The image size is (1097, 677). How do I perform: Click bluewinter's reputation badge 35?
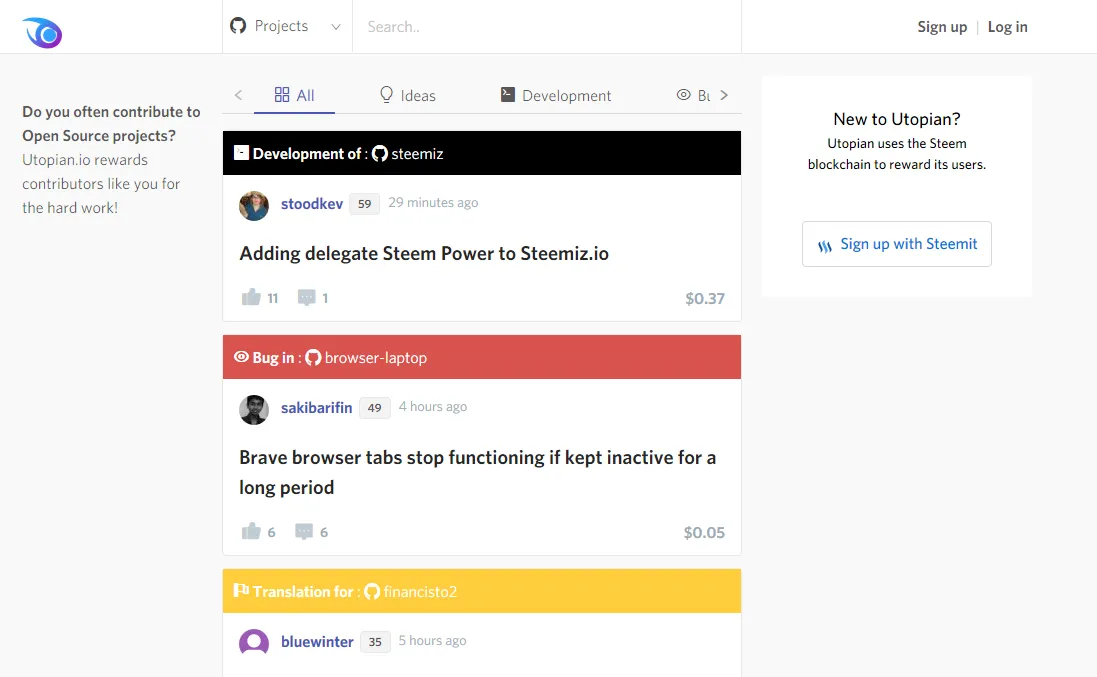click(375, 642)
